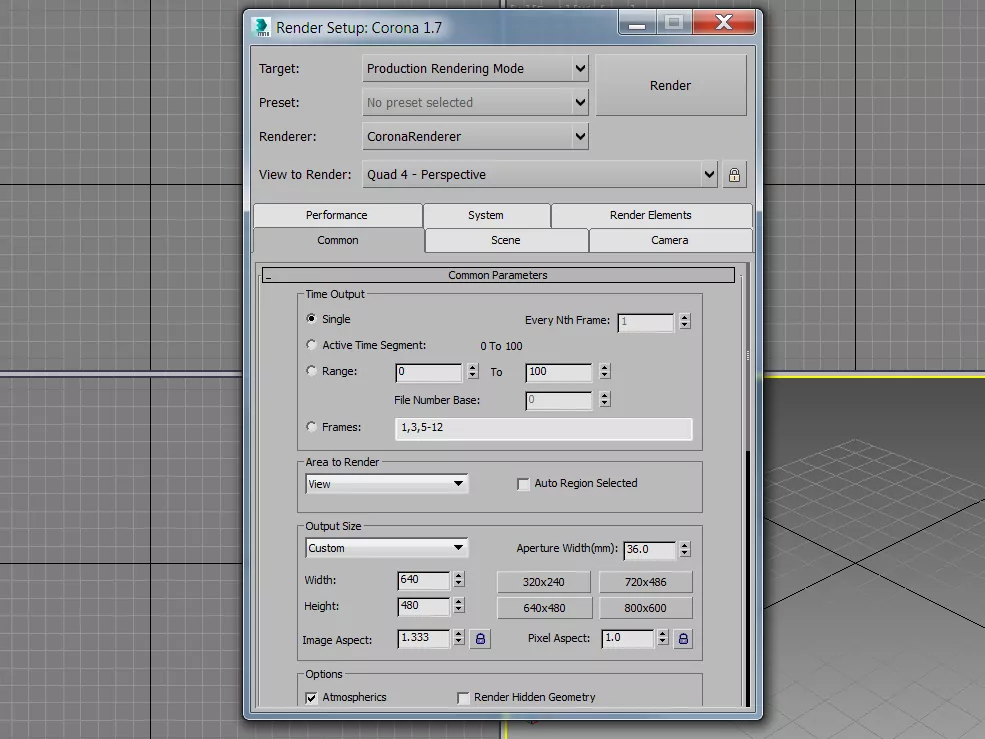
Task: Toggle the Atmospherics checkbox
Action: click(311, 697)
